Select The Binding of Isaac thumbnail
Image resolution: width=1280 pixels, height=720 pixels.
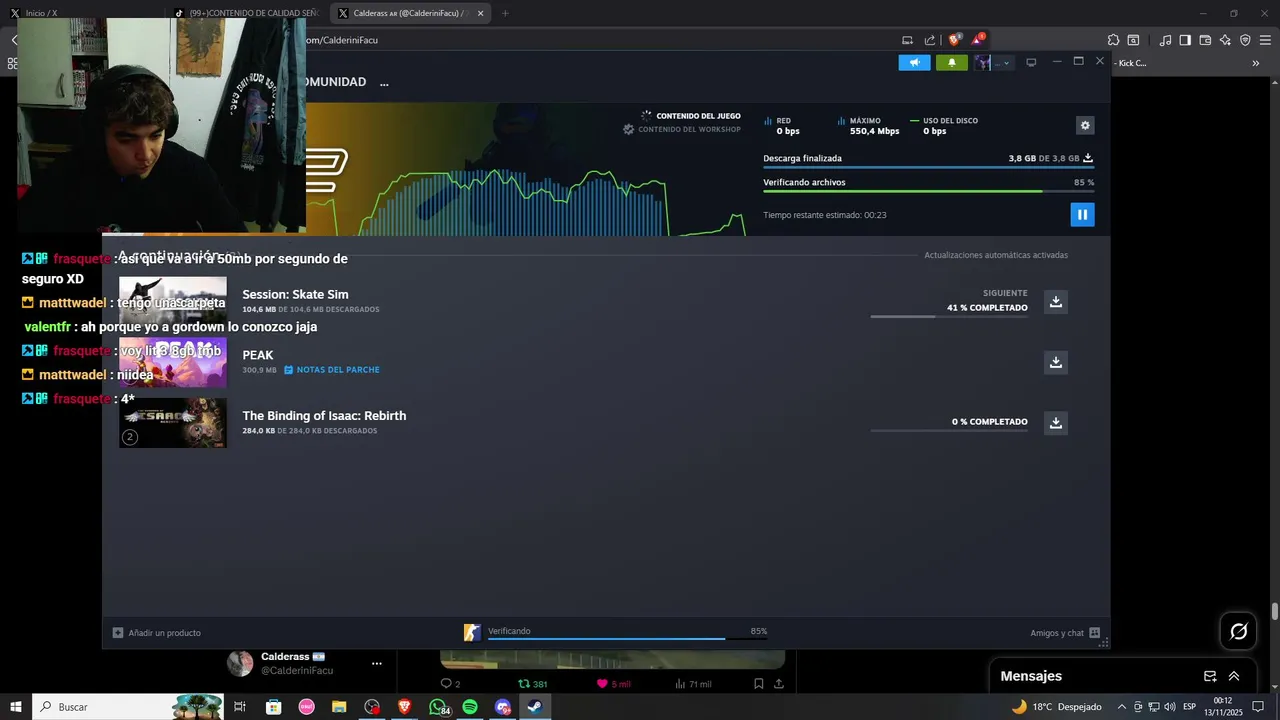[x=173, y=423]
